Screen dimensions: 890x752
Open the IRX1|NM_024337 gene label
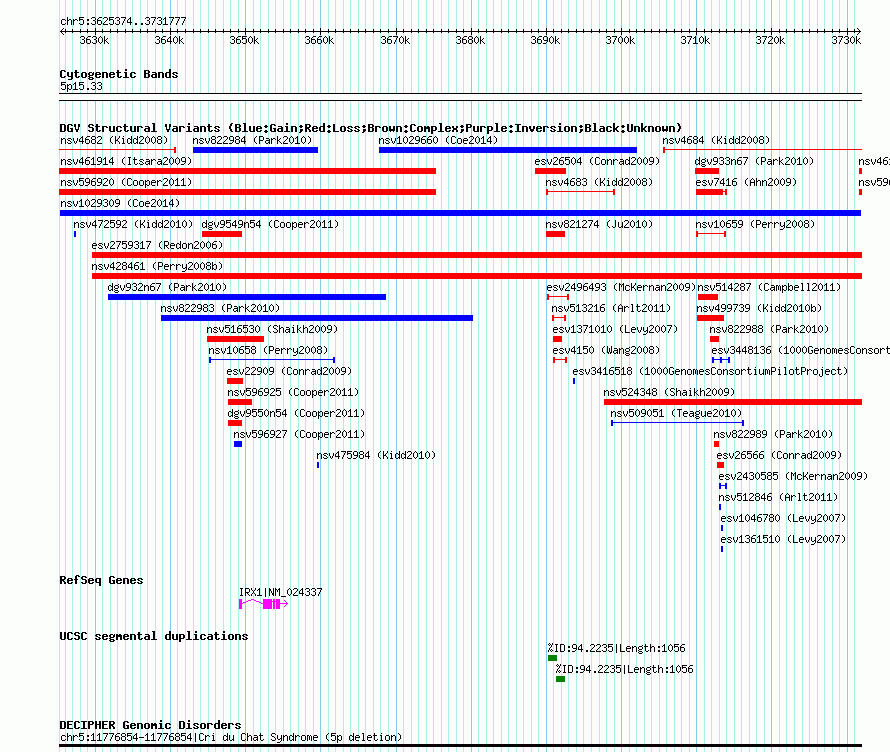(x=280, y=592)
